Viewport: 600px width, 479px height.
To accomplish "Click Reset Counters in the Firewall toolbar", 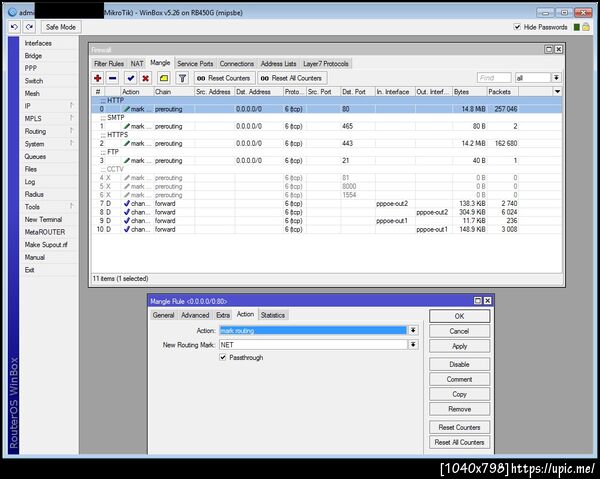I will click(224, 78).
